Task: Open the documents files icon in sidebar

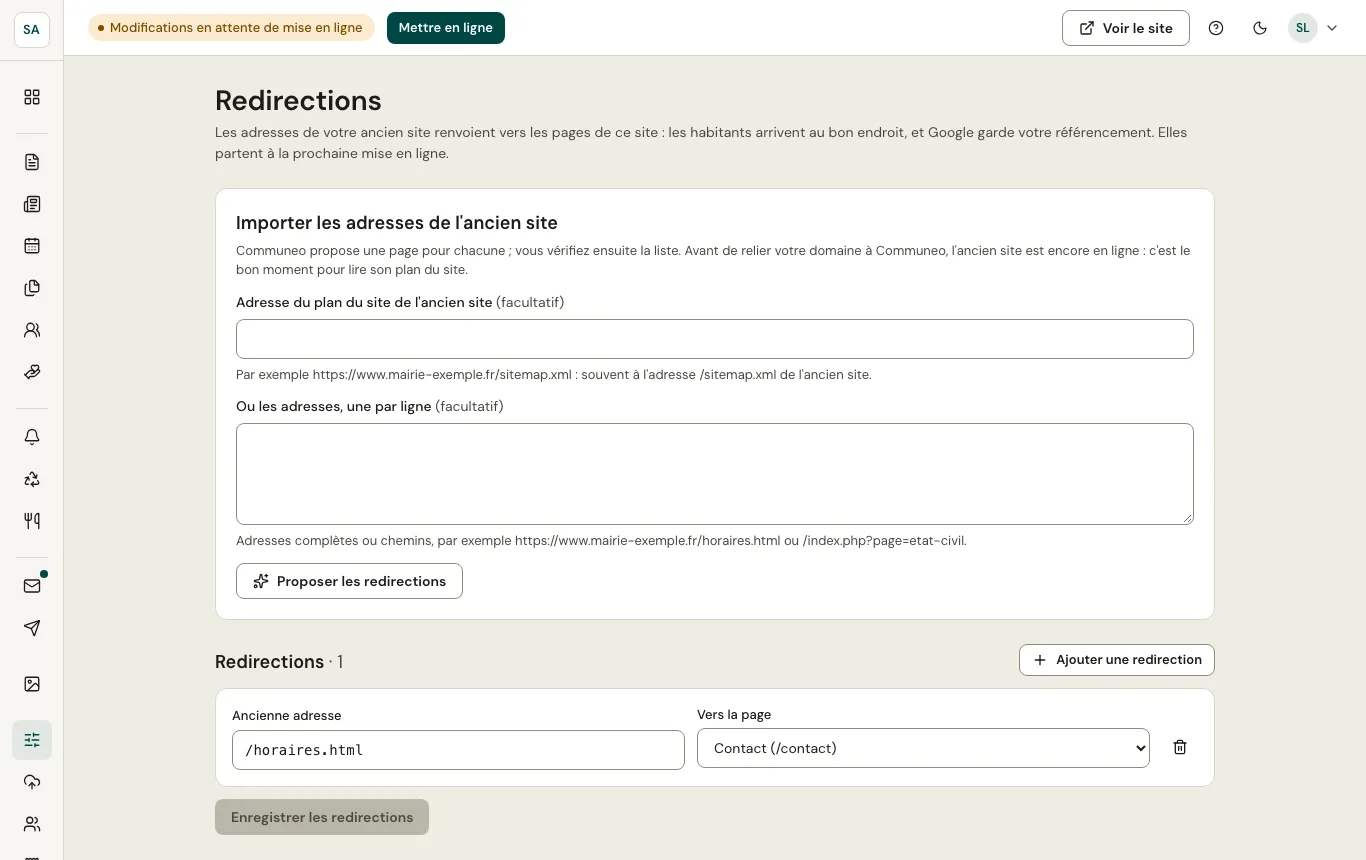Action: (32, 288)
